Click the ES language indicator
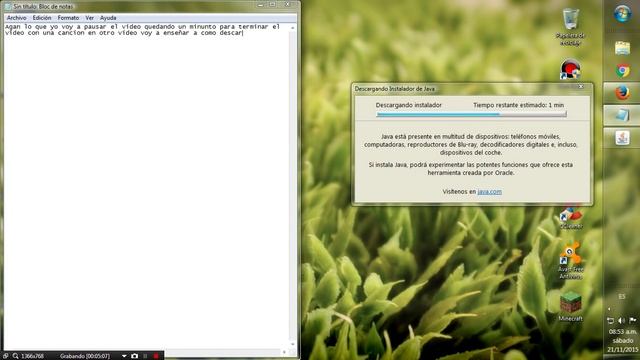Viewport: 640px width, 360px height. [622, 297]
